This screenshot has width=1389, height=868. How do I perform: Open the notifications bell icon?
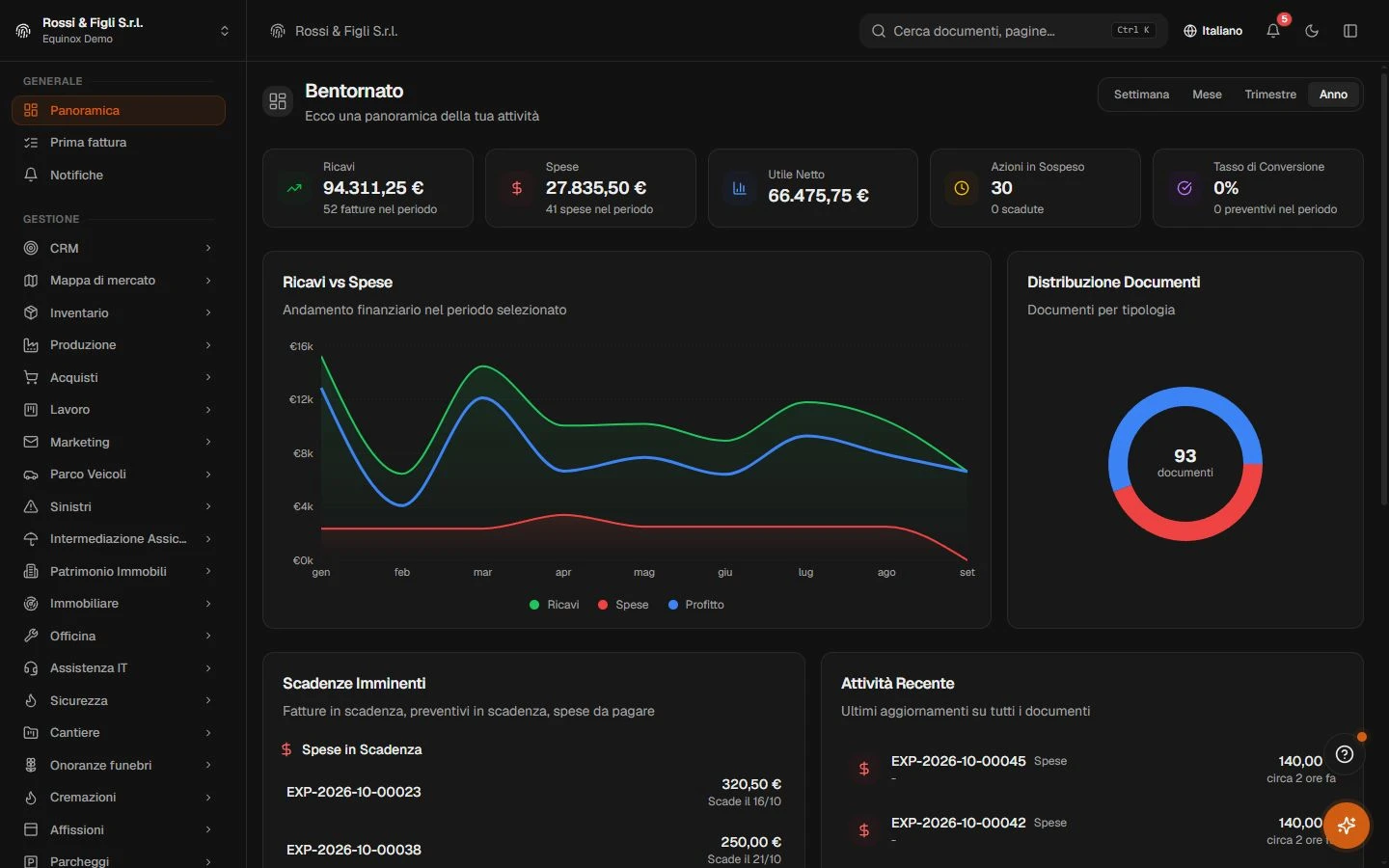tap(1273, 31)
